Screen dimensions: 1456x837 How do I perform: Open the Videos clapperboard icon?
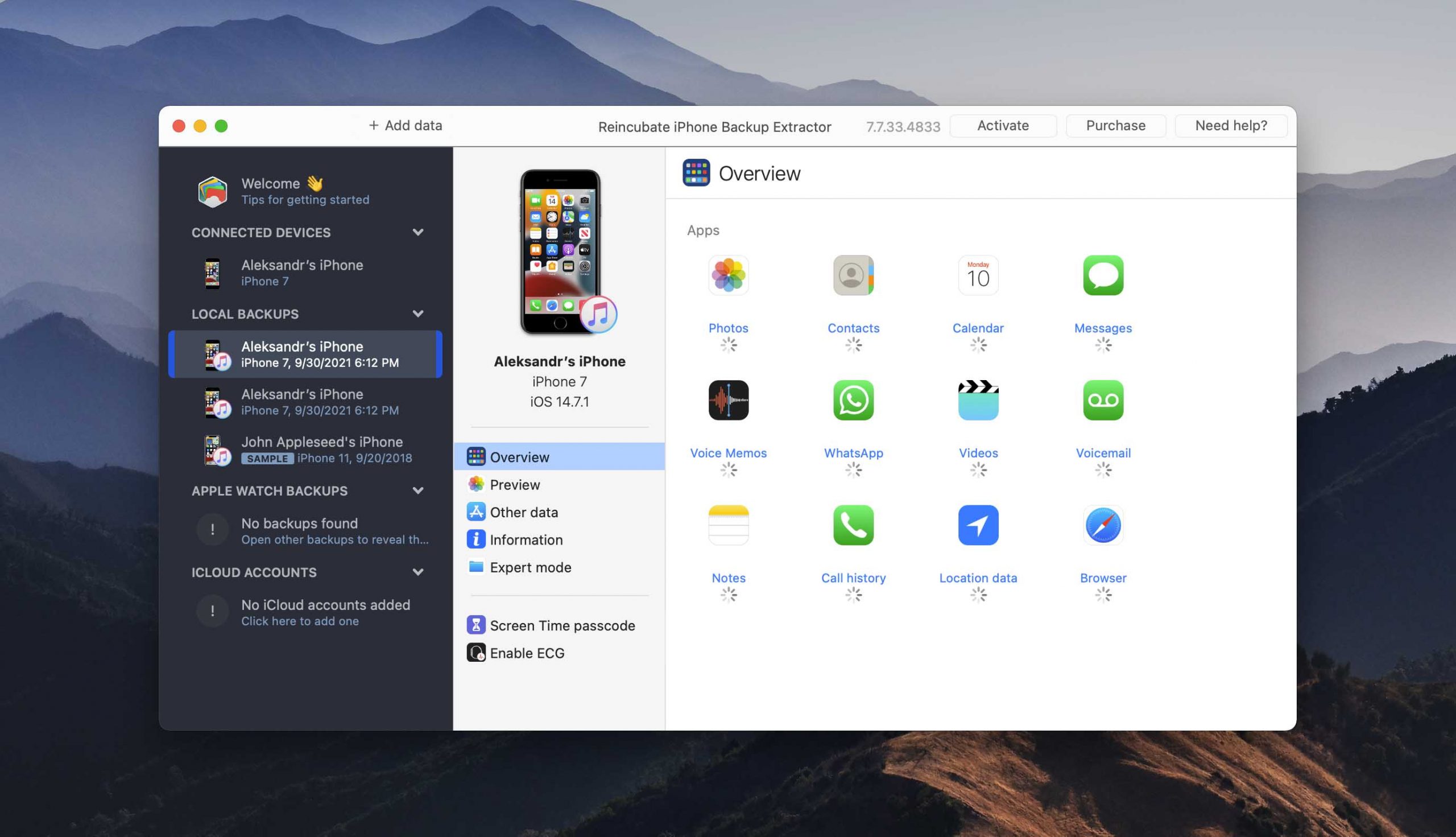[978, 400]
